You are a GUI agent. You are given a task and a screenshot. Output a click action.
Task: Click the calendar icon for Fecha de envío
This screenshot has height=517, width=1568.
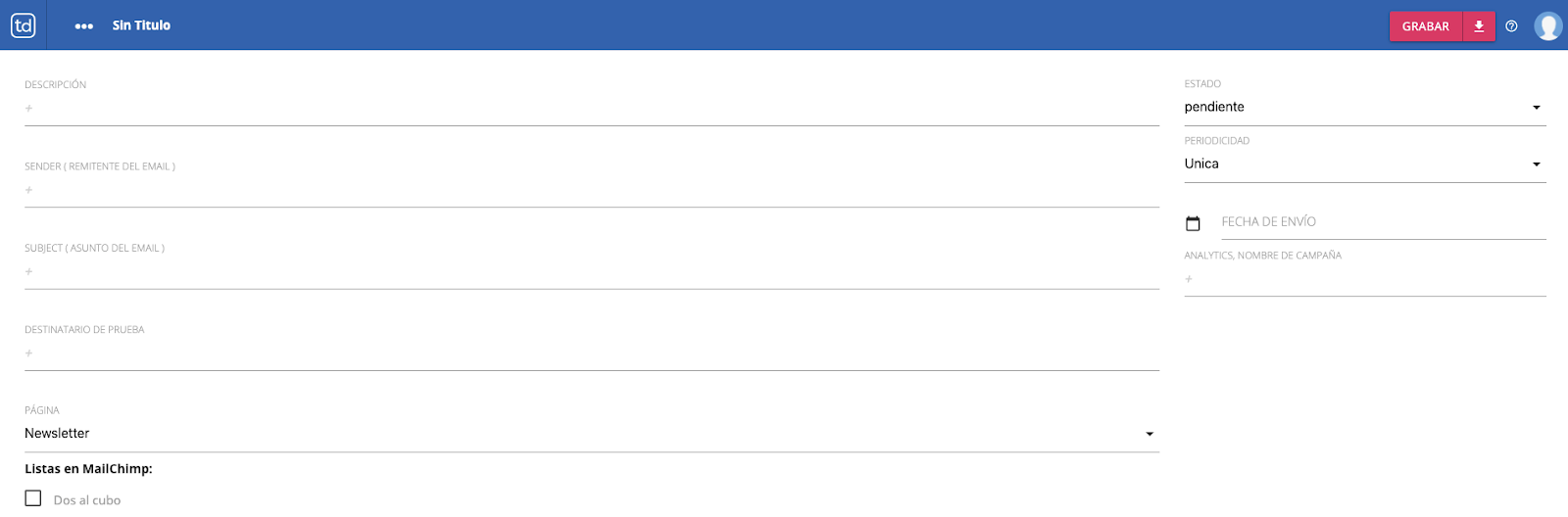pos(1193,223)
